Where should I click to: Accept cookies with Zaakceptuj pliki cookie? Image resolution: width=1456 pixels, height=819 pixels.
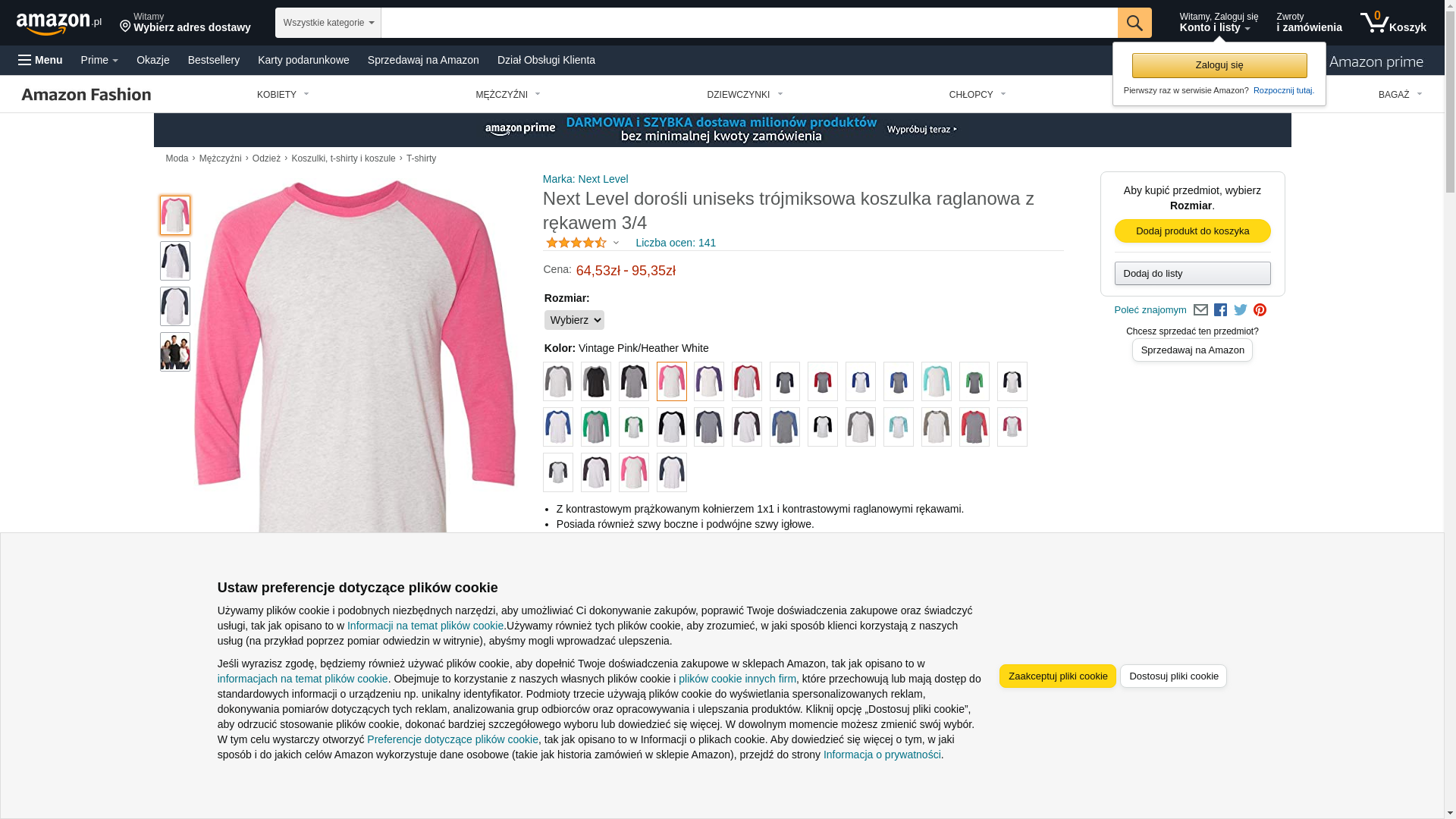click(1057, 676)
